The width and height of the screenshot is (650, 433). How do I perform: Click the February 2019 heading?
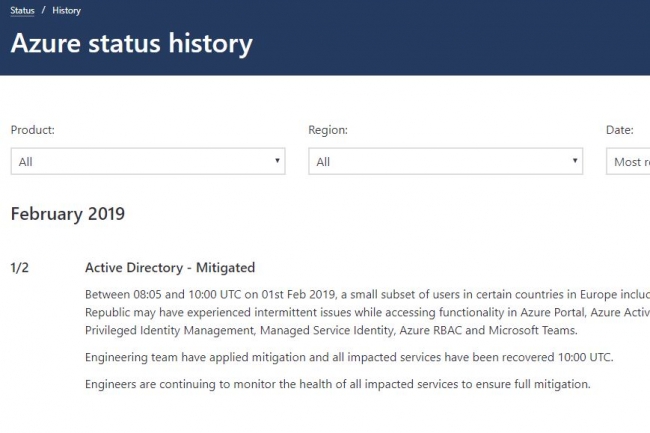(x=68, y=214)
